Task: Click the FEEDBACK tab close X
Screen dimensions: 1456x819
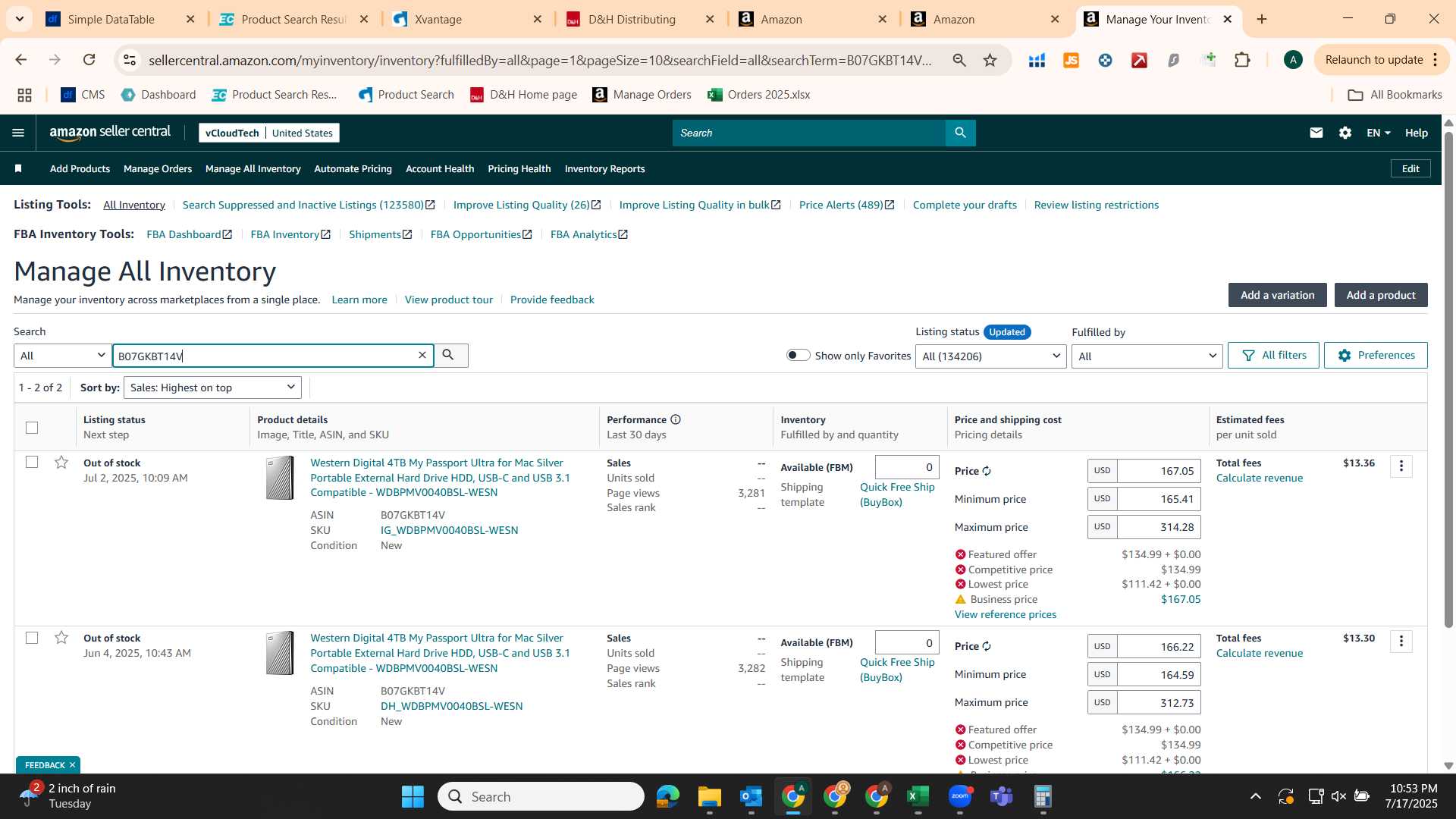Action: pyautogui.click(x=72, y=764)
